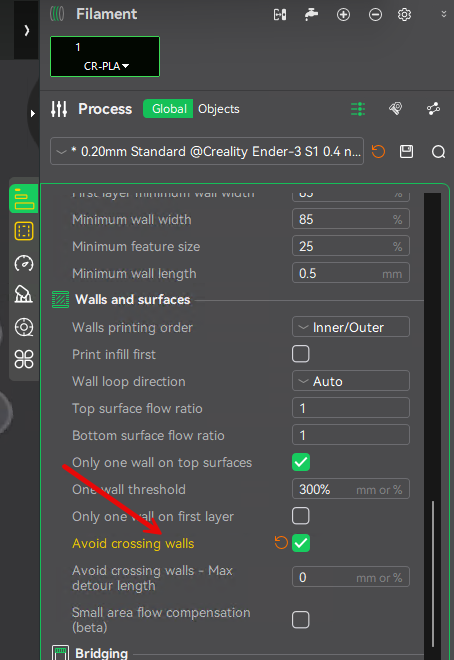Revert the Avoid crossing walls setting

[x=281, y=543]
